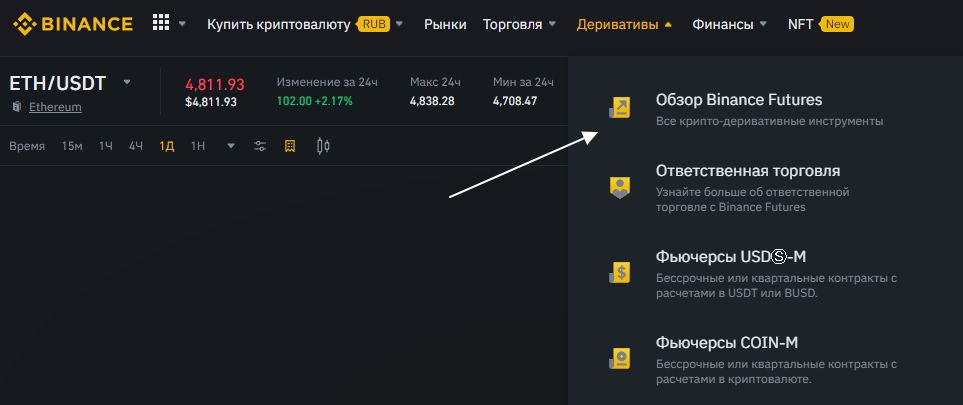The image size is (963, 405).
Task: Open chart indicator settings icon
Action: [260, 146]
